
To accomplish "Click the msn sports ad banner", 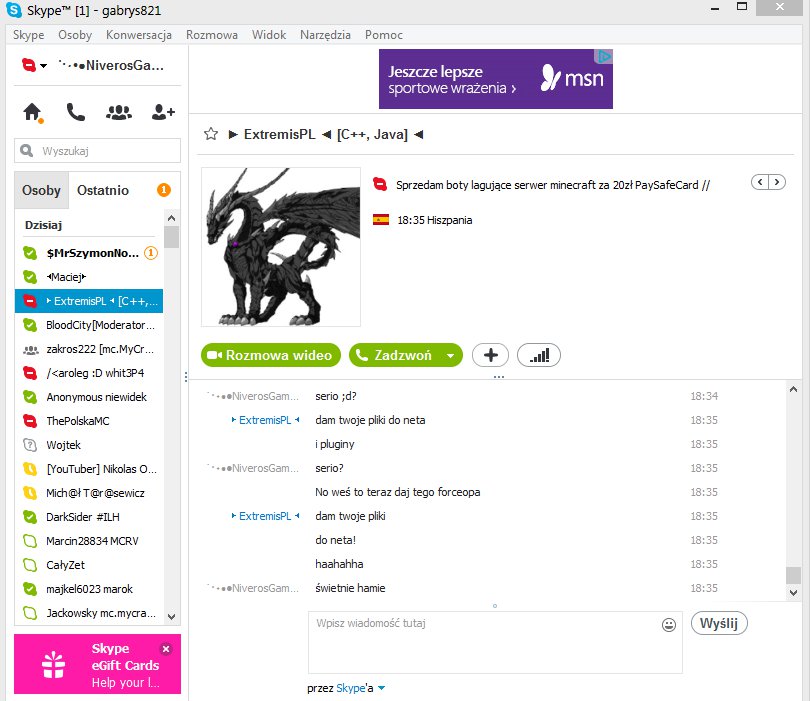I will tap(496, 79).
